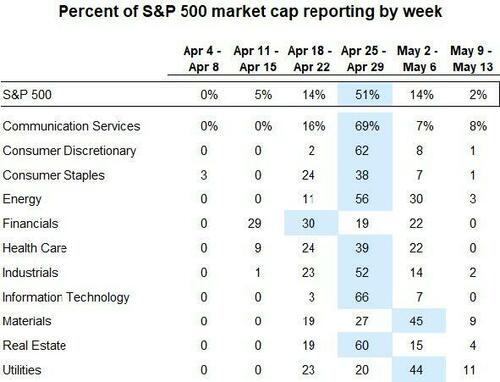Click the chart title about S&P 500 market cap
The image size is (500, 382).
click(250, 12)
